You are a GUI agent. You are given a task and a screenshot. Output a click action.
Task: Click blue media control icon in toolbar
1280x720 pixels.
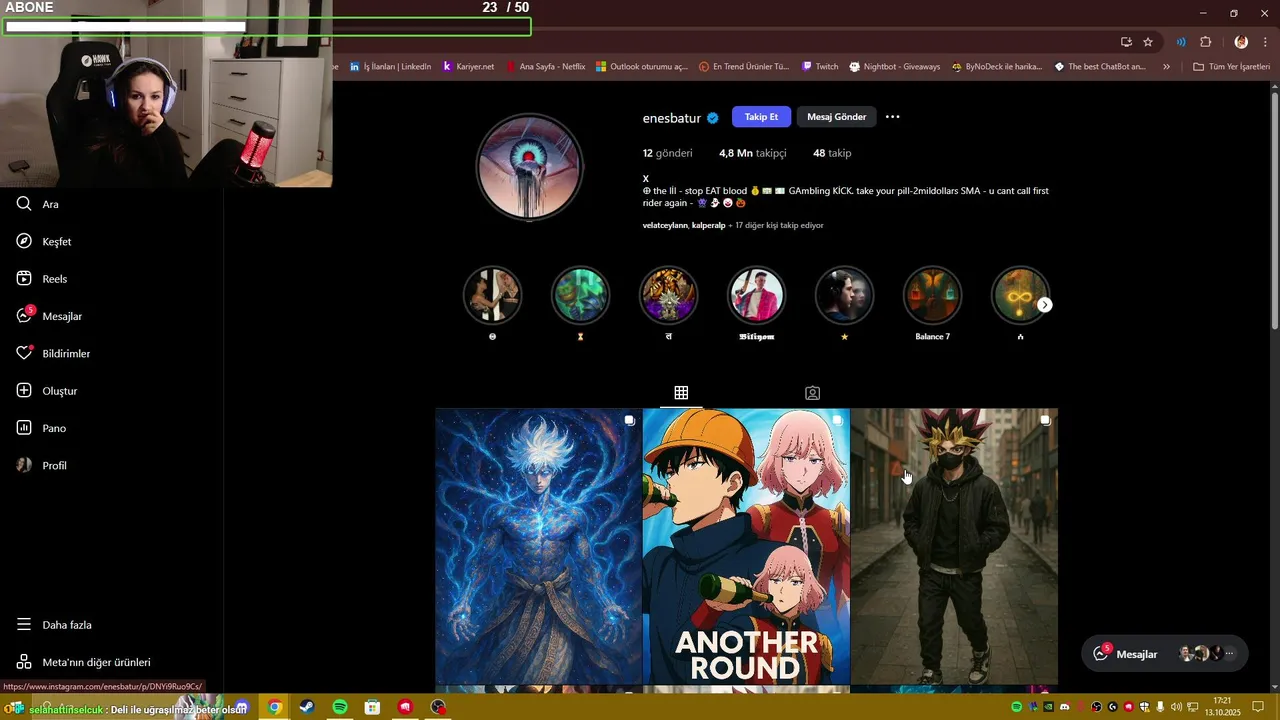point(1181,42)
